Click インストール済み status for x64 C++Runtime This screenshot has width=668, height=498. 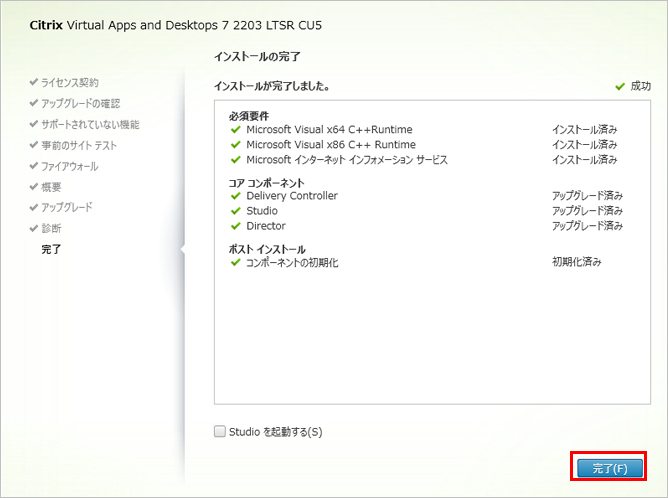[584, 129]
